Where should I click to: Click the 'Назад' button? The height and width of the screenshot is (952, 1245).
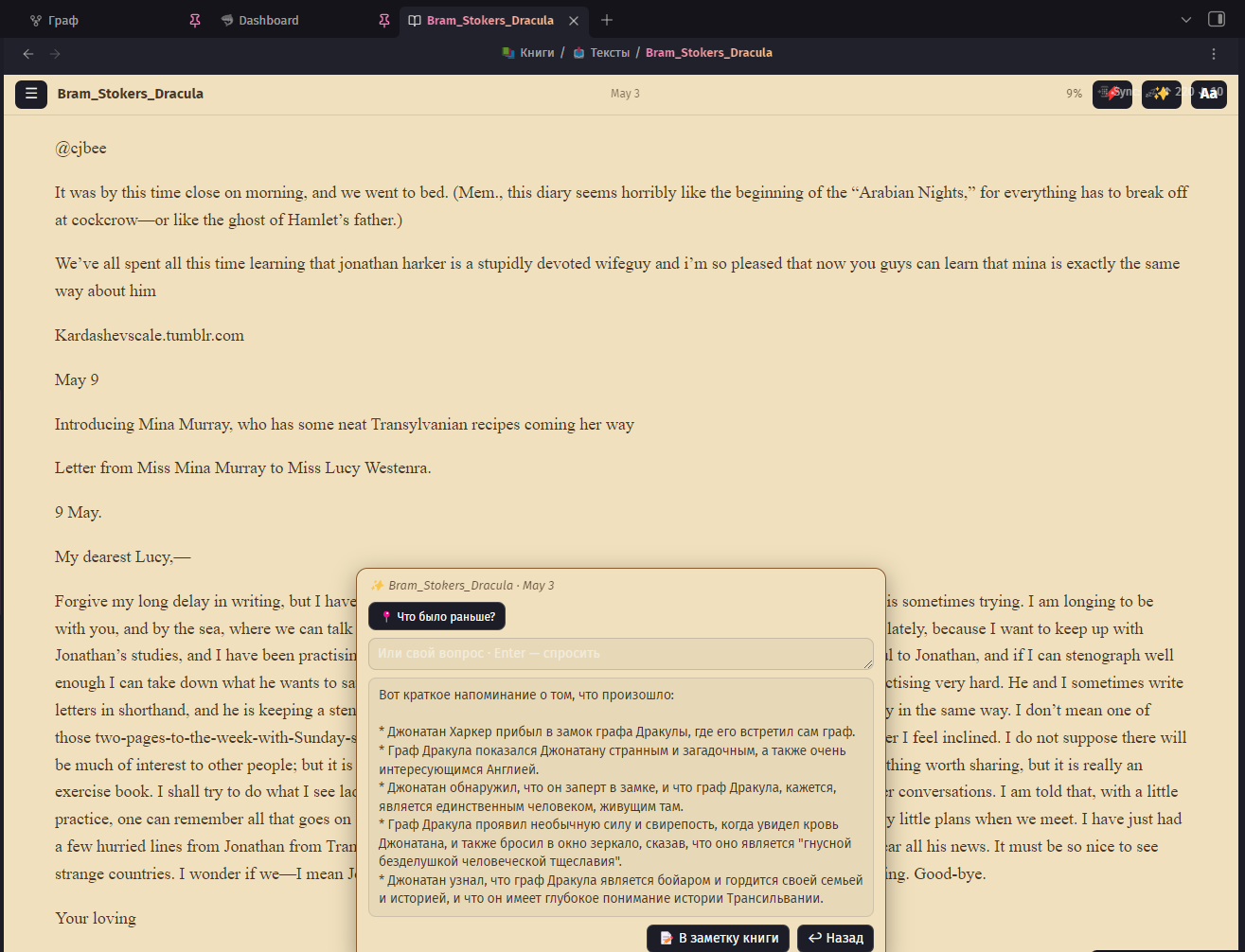click(x=835, y=938)
